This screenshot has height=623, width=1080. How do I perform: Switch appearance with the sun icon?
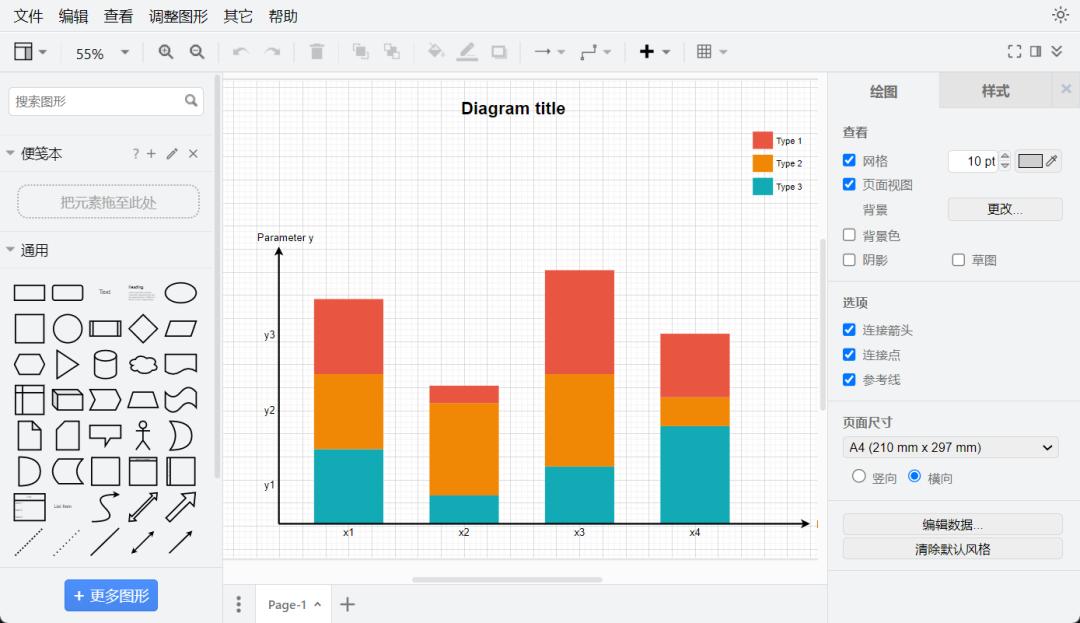(x=1060, y=15)
